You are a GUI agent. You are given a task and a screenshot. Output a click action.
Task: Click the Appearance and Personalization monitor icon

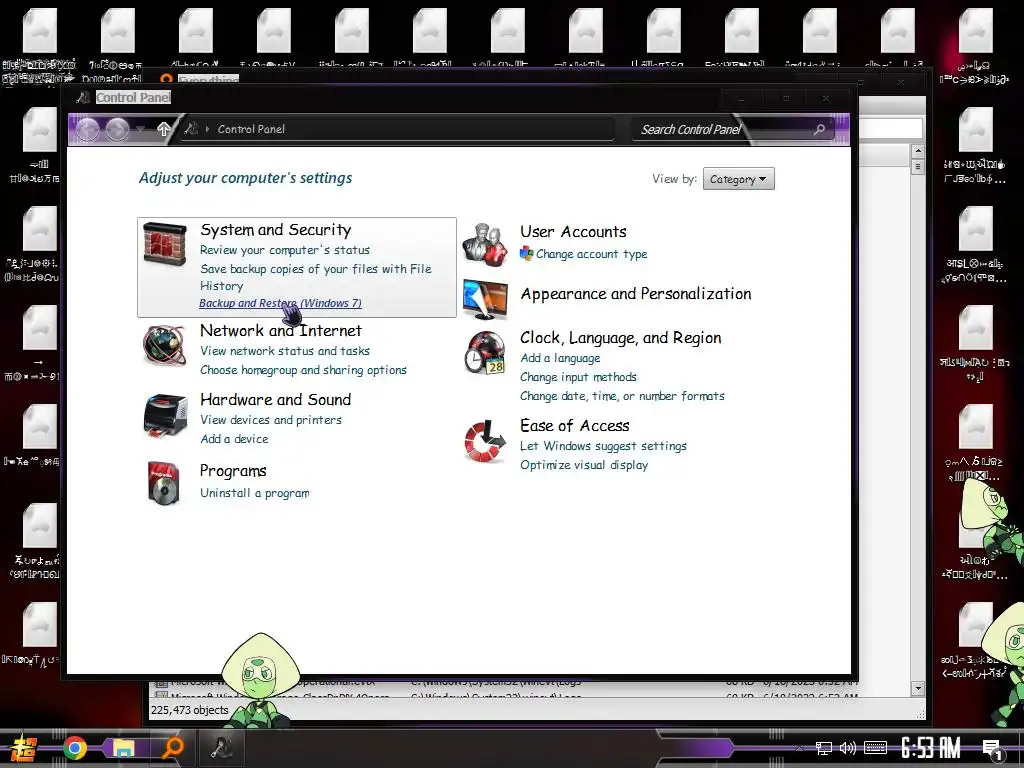click(485, 299)
